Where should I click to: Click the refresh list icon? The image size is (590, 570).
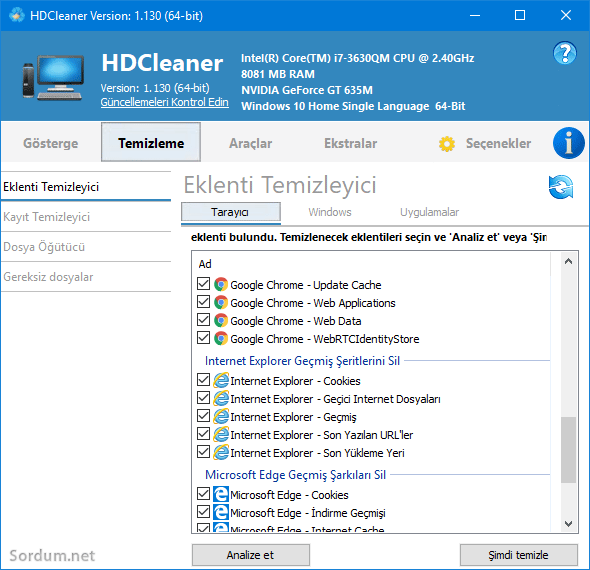coord(561,187)
